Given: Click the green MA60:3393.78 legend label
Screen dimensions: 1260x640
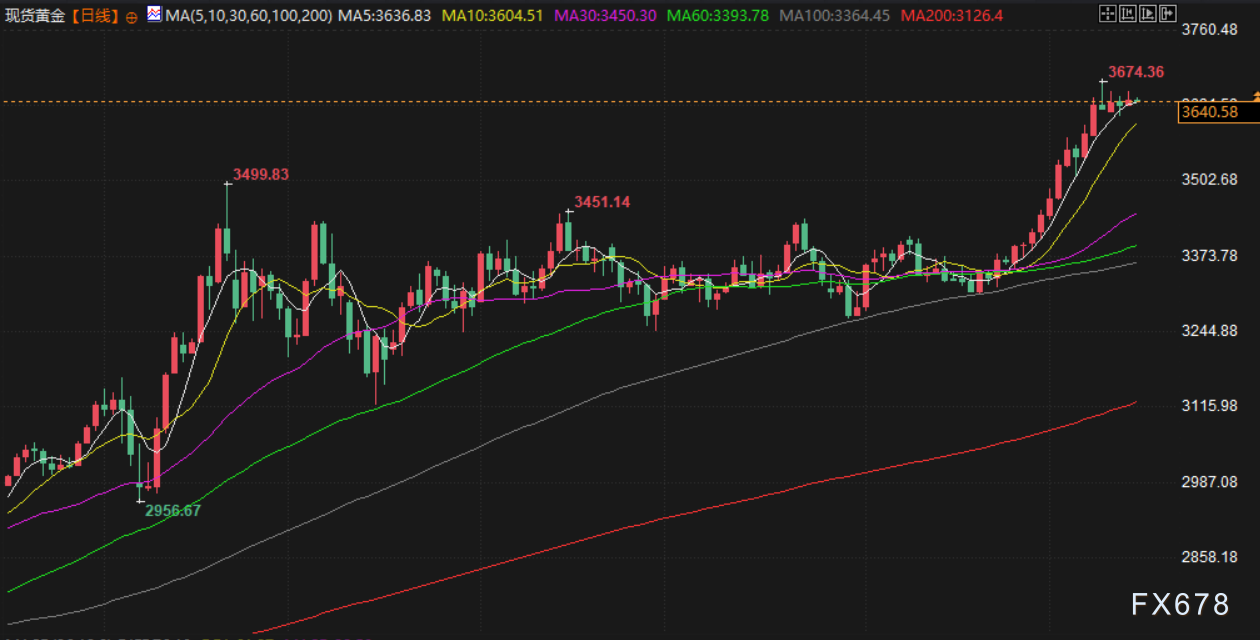Looking at the screenshot, I should pos(718,16).
